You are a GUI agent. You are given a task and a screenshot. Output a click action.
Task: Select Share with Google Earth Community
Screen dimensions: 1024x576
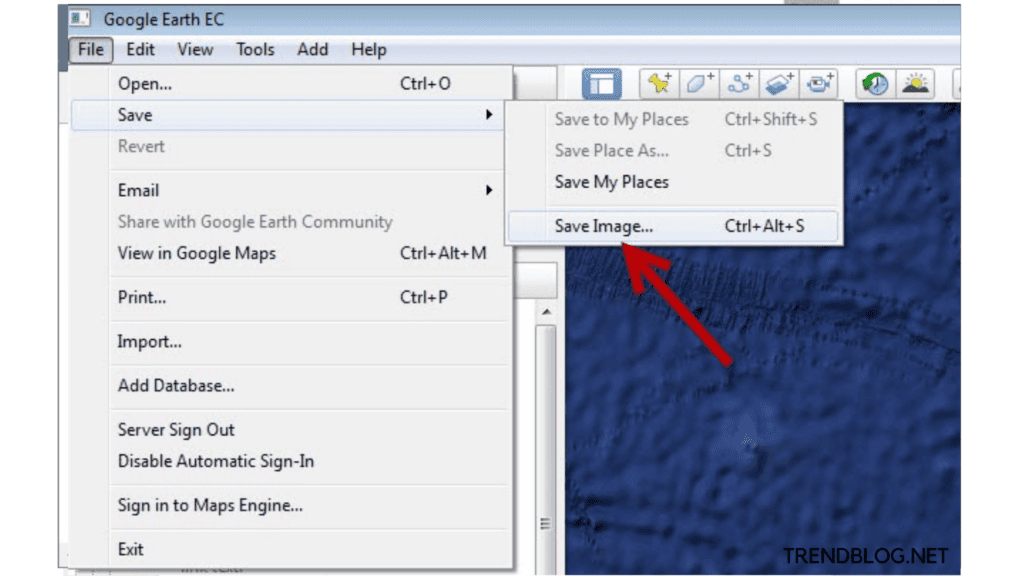(x=287, y=222)
